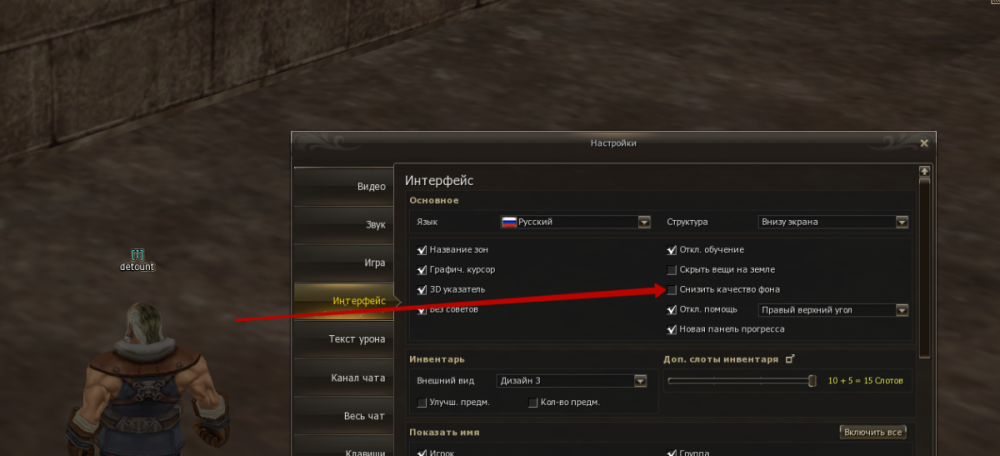Image resolution: width=1000 pixels, height=456 pixels.
Task: Click the inventory slots slider handle
Action: click(x=812, y=381)
